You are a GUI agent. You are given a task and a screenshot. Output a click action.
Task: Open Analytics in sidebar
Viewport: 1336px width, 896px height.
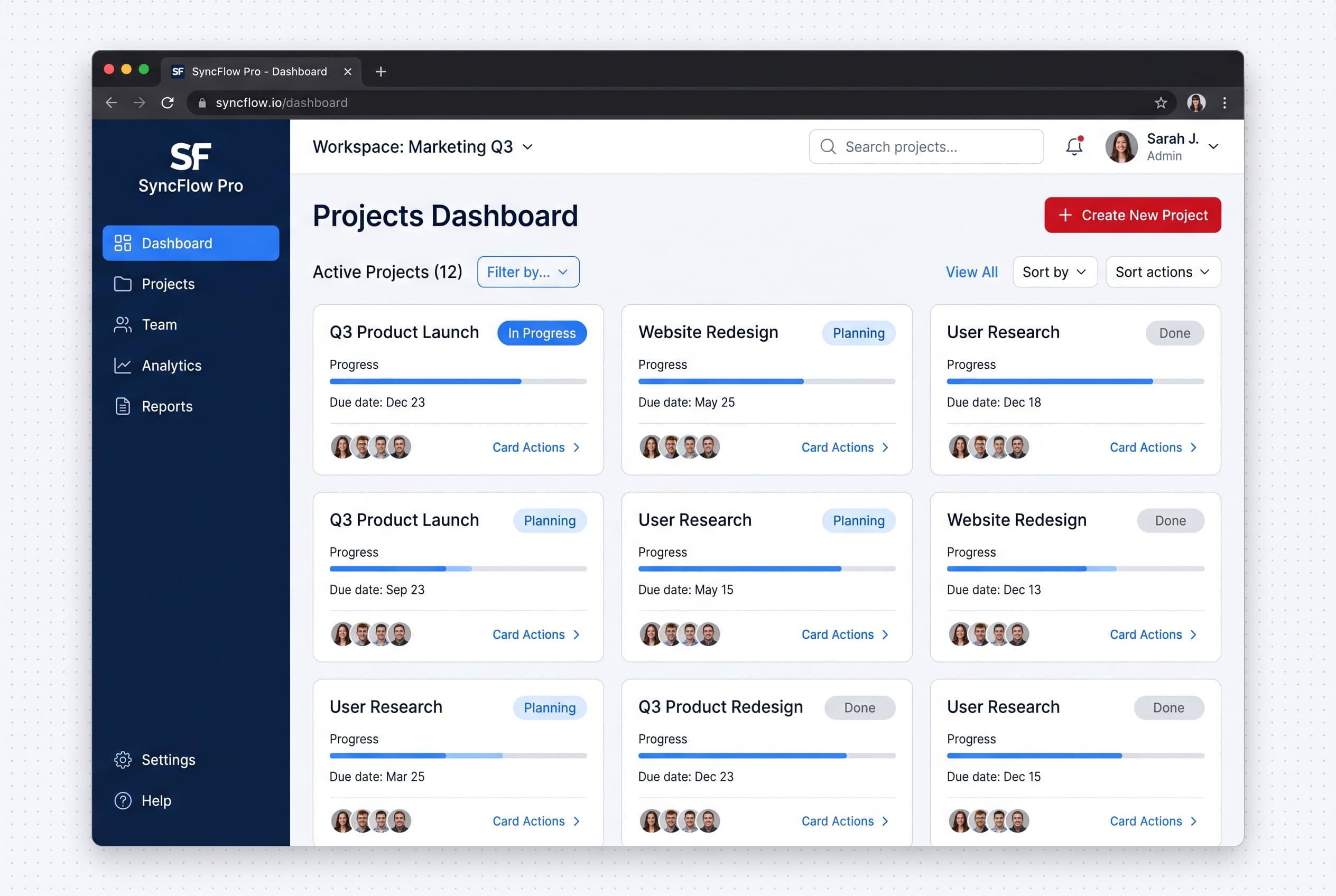coord(190,366)
